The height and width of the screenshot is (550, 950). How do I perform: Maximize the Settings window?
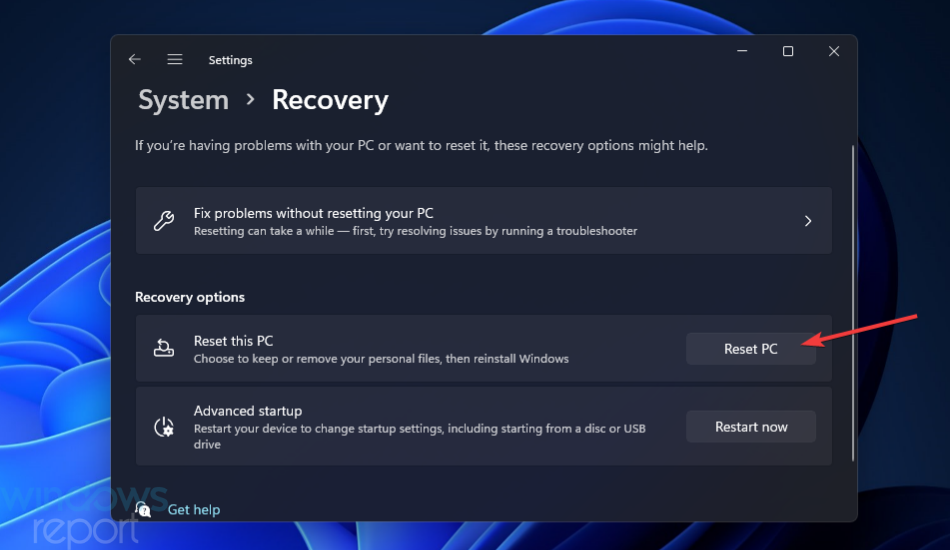pos(788,51)
